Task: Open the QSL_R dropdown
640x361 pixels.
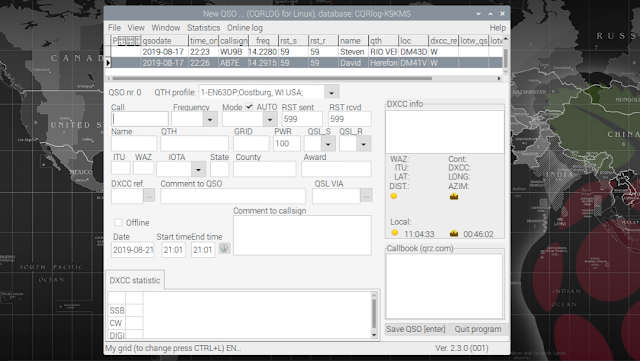Action: [x=364, y=144]
